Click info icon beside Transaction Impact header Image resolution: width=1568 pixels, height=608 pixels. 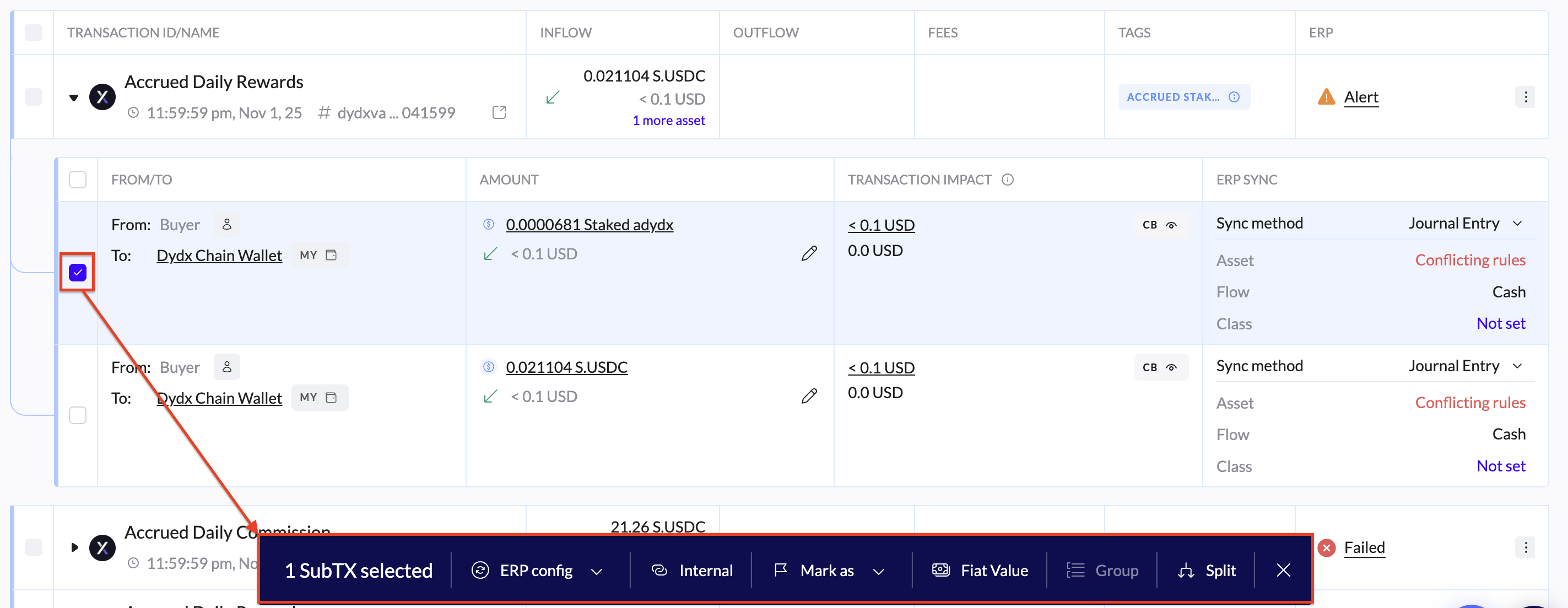1008,180
